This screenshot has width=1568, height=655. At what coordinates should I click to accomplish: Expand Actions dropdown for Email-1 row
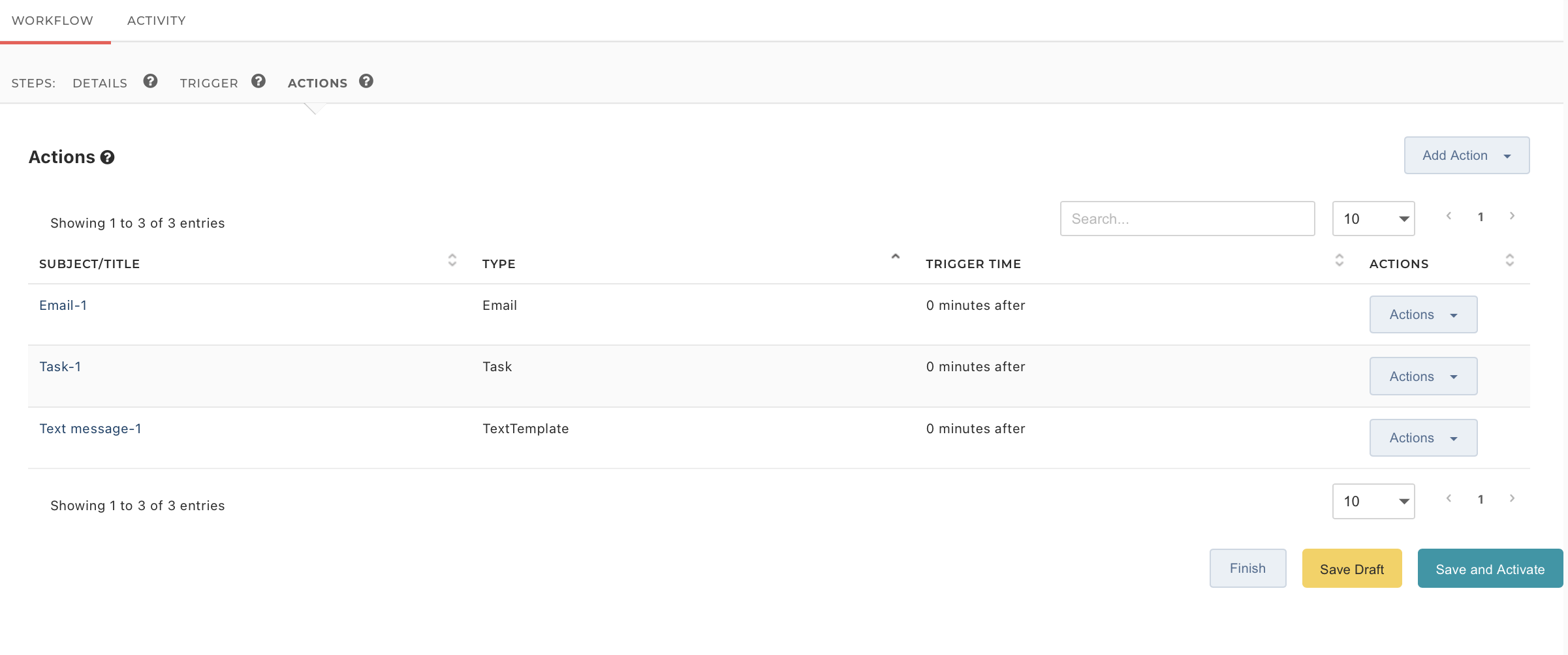coord(1423,314)
